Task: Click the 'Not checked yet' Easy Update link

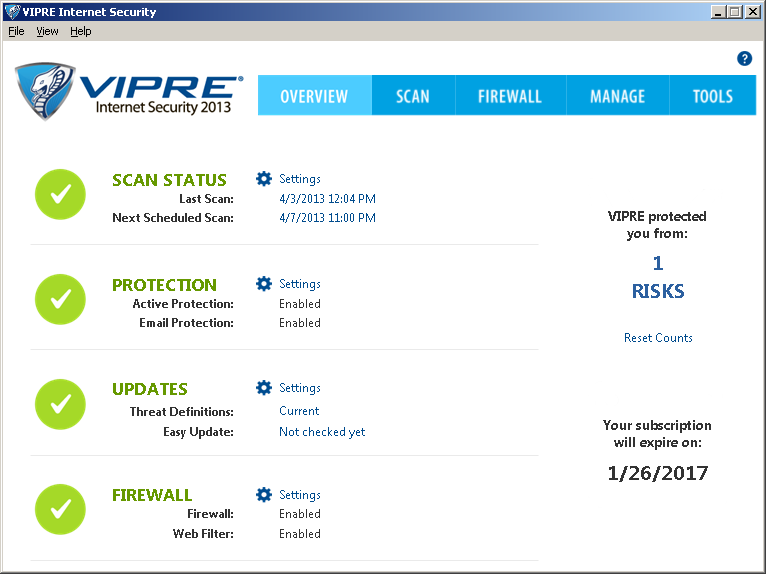Action: pyautogui.click(x=322, y=432)
